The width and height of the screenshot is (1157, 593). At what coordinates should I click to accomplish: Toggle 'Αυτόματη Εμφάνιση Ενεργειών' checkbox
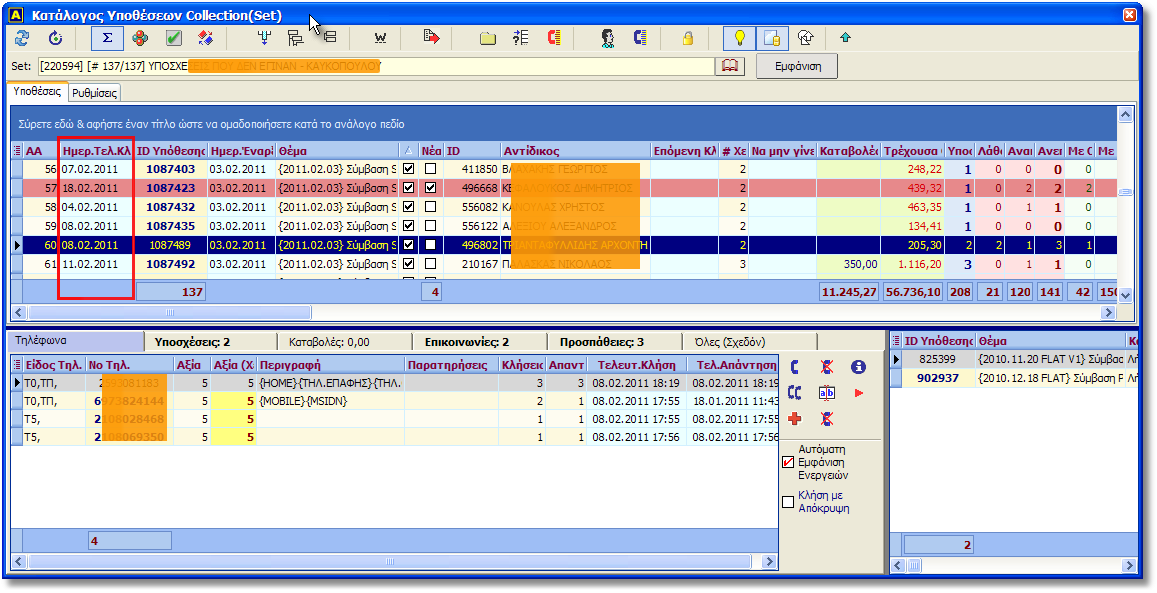pyautogui.click(x=788, y=462)
